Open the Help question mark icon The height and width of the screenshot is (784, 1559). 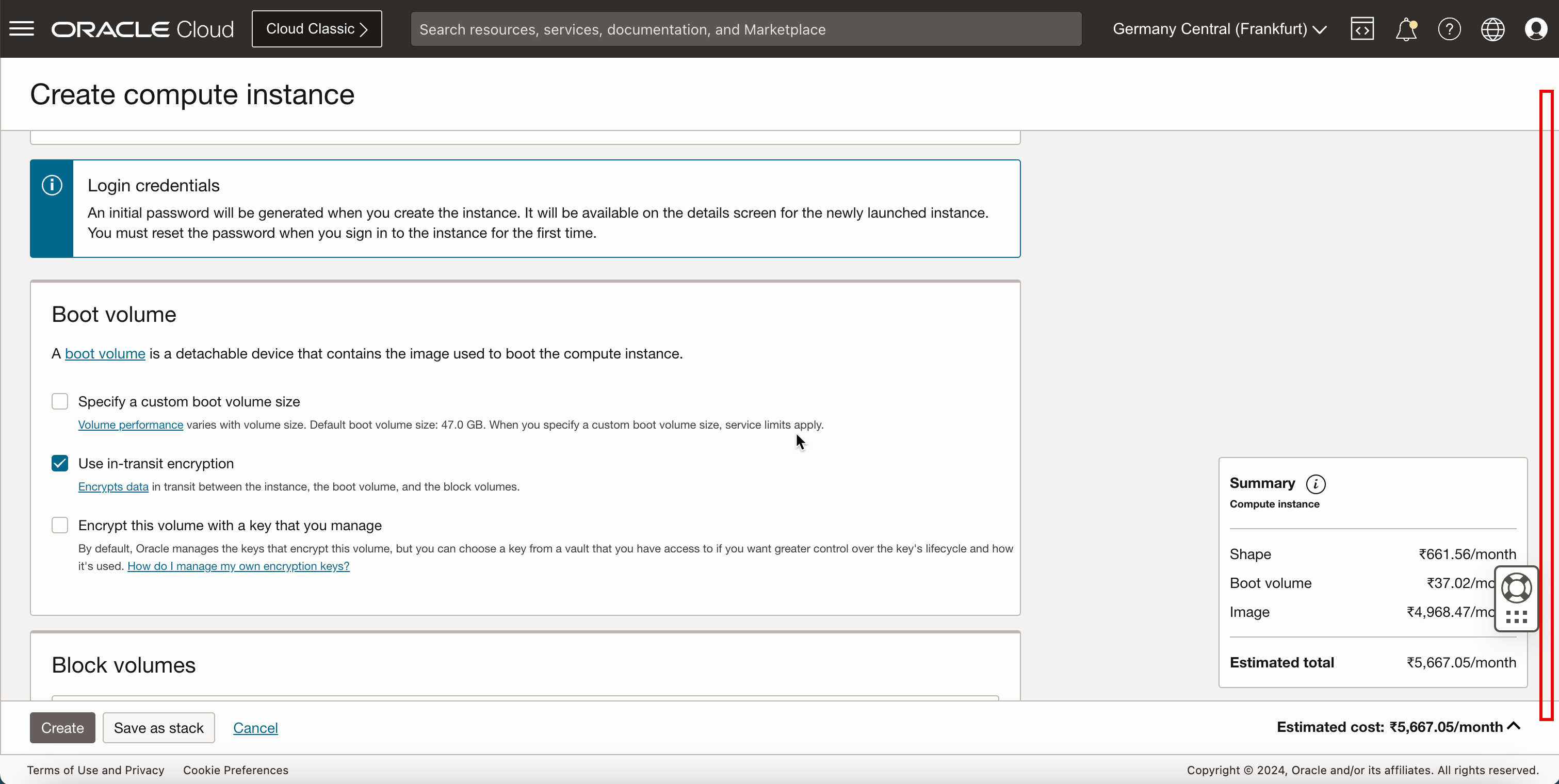[1450, 29]
